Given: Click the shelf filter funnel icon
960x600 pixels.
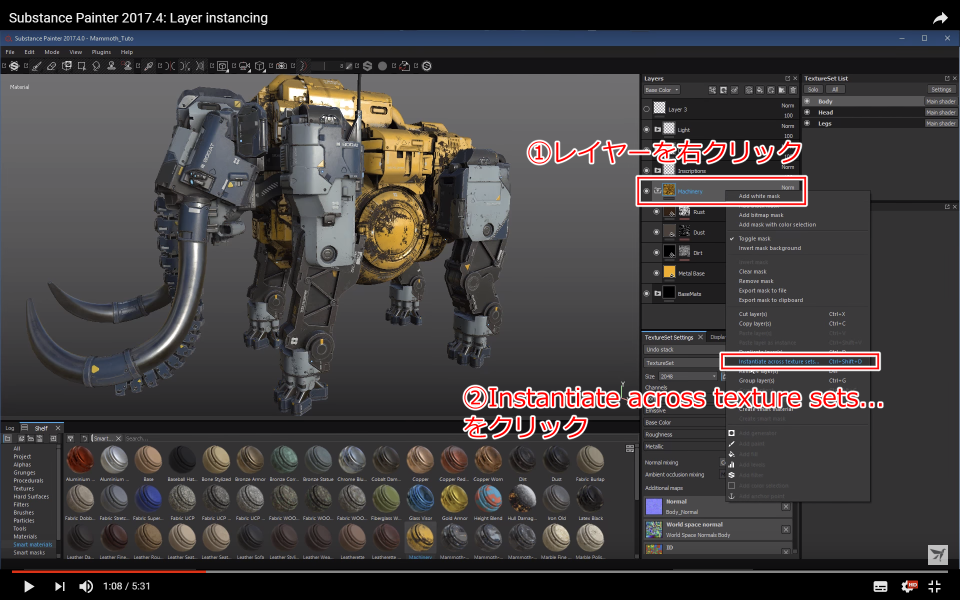Looking at the screenshot, I should [x=70, y=438].
